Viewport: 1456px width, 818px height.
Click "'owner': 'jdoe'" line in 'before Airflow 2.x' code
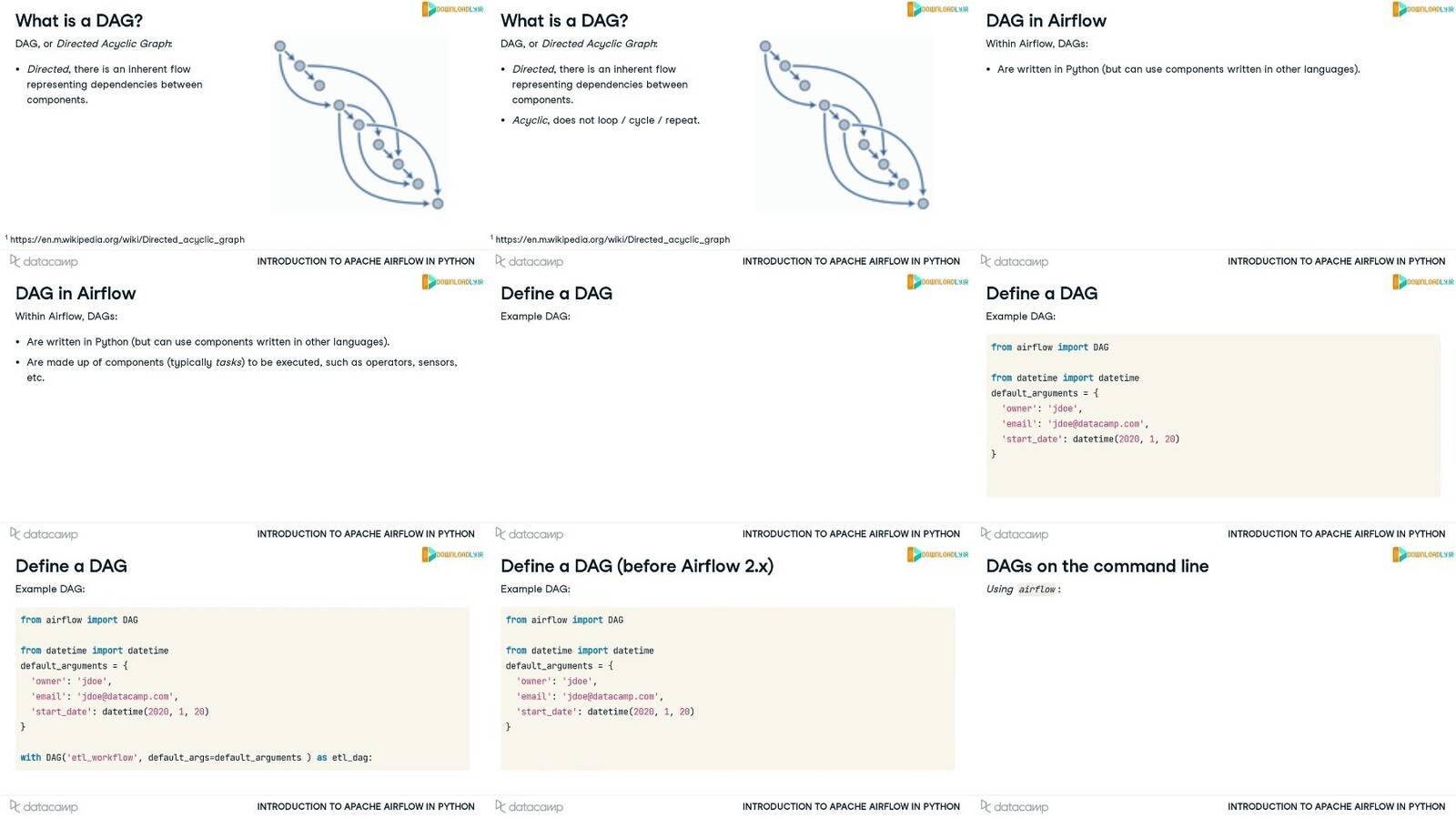pyautogui.click(x=556, y=681)
